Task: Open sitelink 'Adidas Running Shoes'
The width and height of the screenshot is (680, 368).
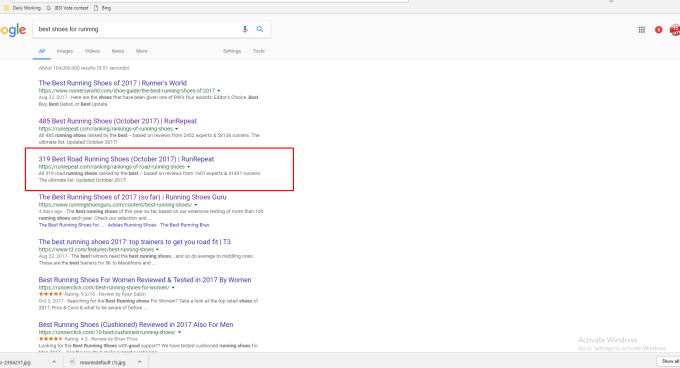Action: point(132,225)
